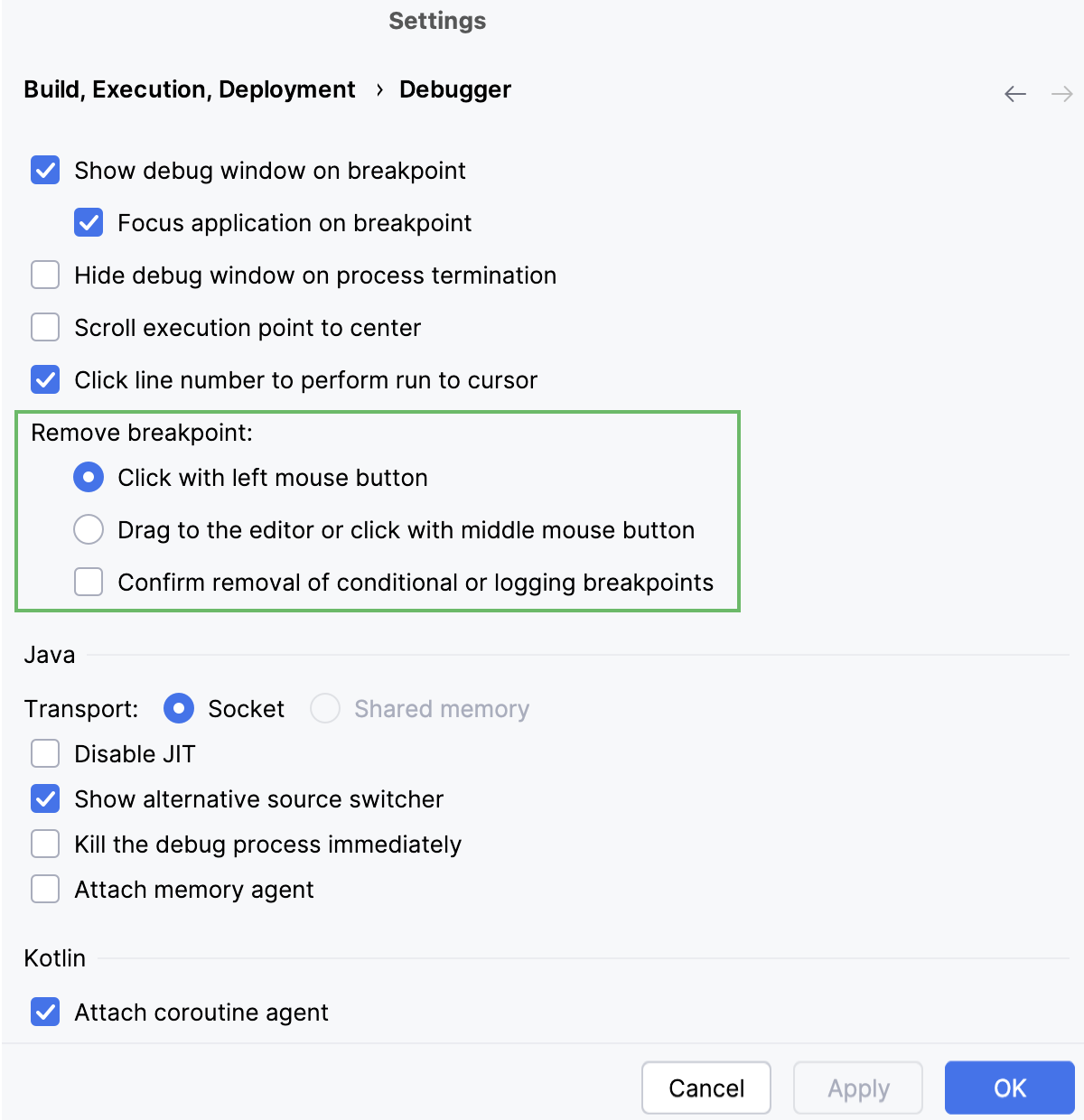
Task: Apply the debugger settings changes
Action: pyautogui.click(x=856, y=1087)
